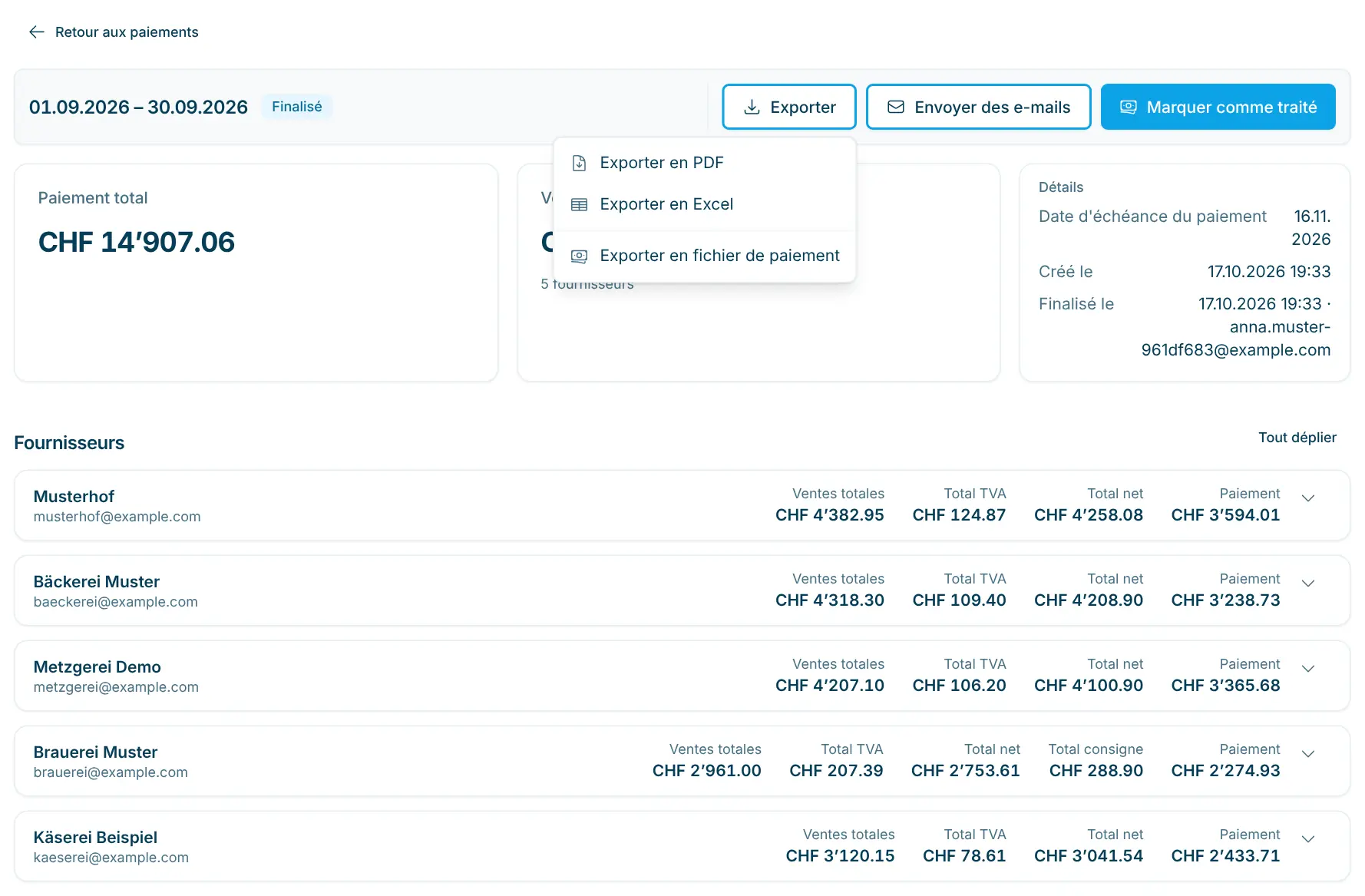This screenshot has width=1365, height=896.
Task: Expand the Metzgerei Demo row chevron
Action: 1308,668
